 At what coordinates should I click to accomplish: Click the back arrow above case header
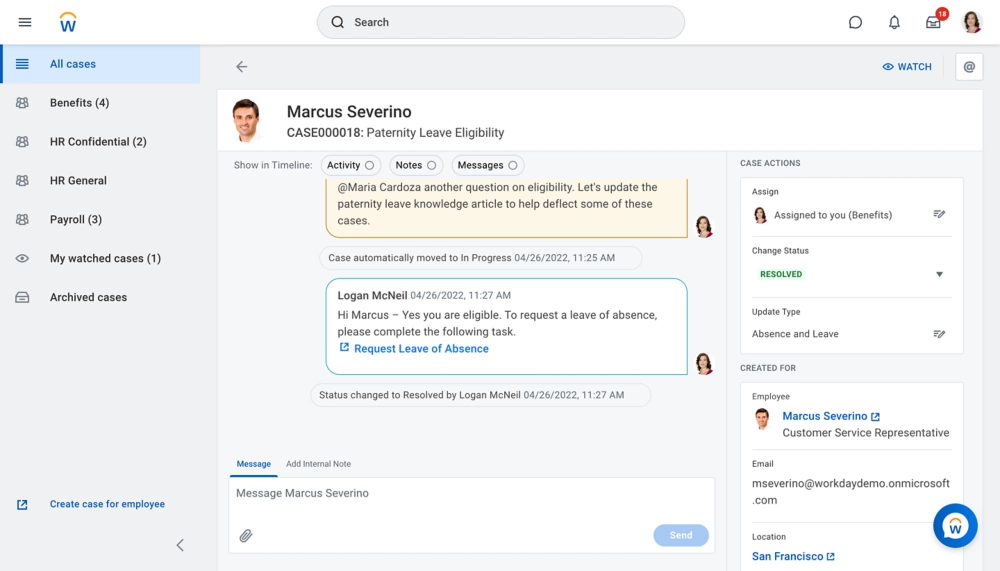click(241, 67)
